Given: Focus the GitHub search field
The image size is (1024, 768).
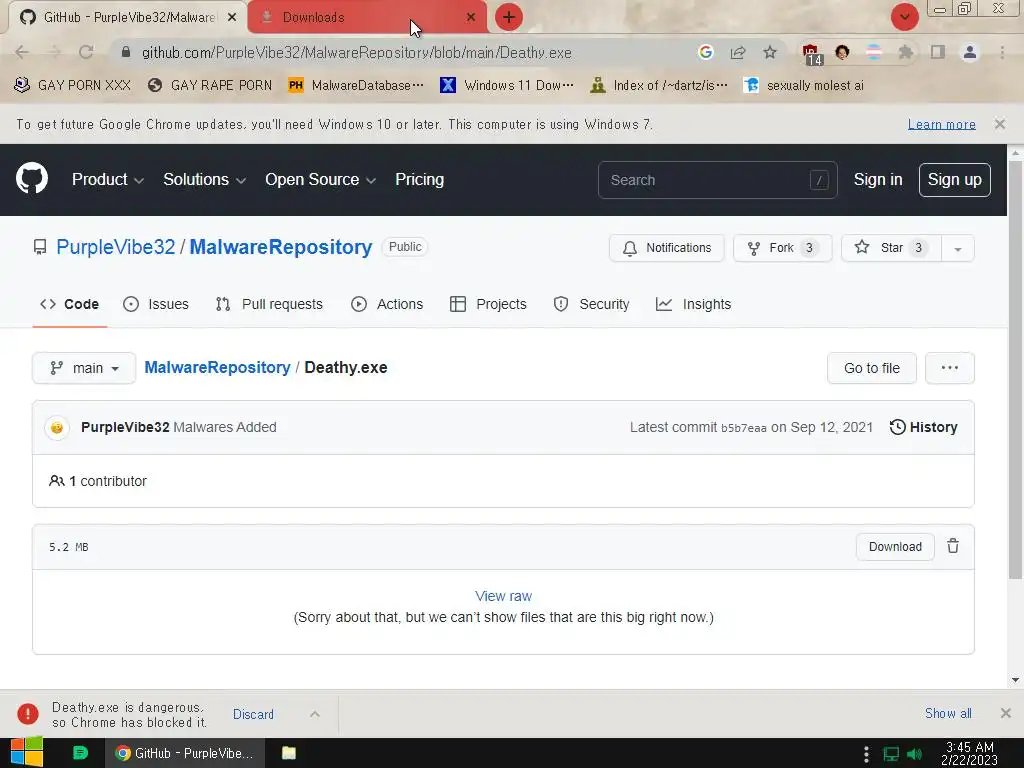Looking at the screenshot, I should pos(717,180).
